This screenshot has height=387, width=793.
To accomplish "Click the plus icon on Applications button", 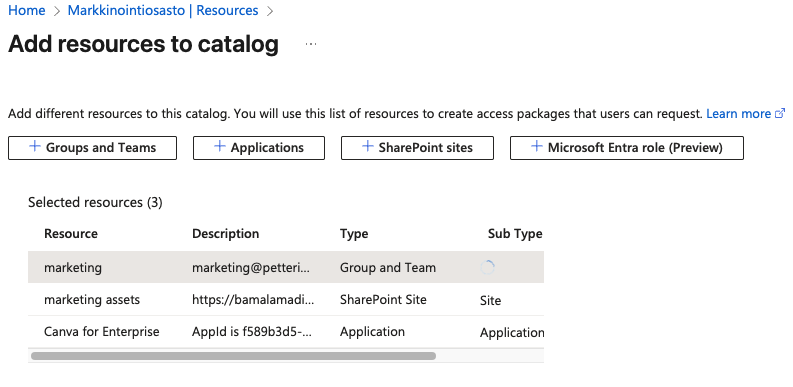I will click(x=219, y=147).
